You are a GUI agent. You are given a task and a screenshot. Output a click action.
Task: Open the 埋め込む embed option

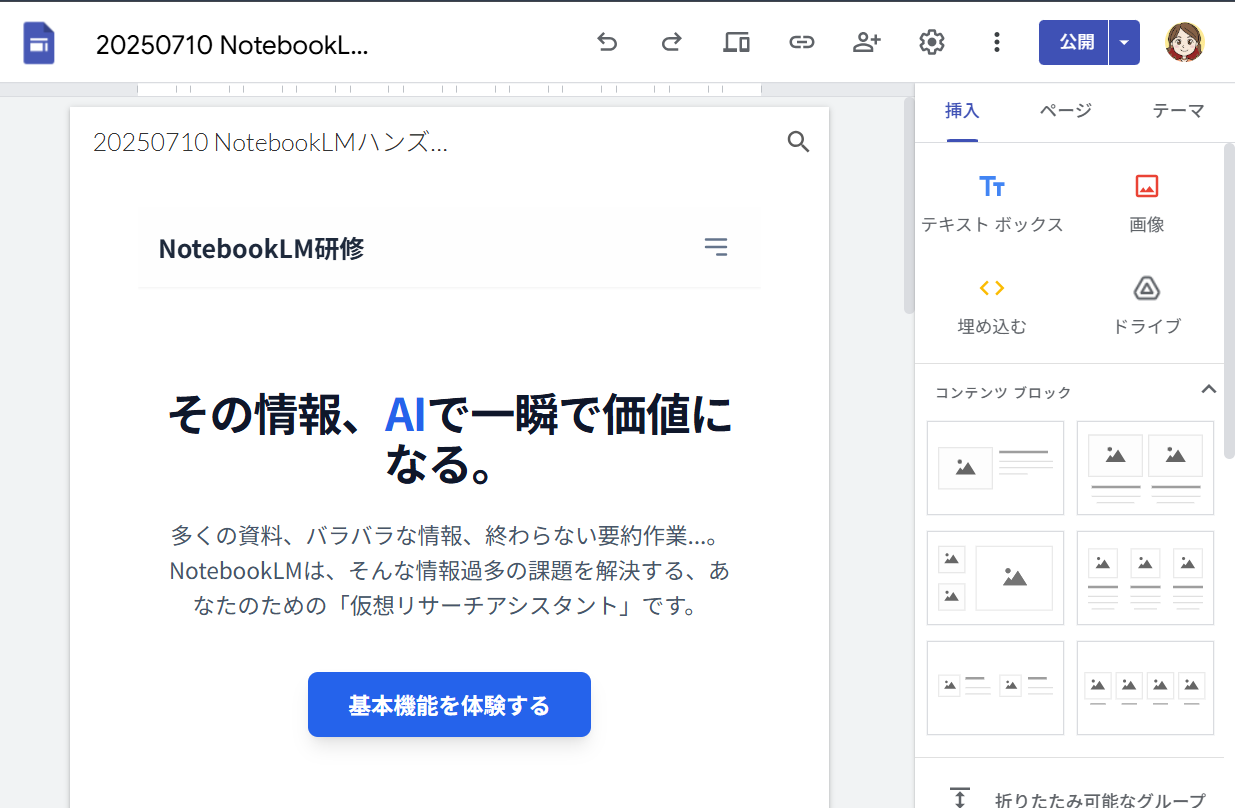point(993,302)
